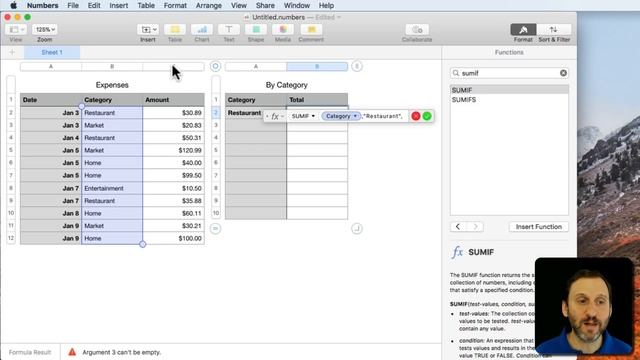
Task: Click the fx icon in formula editor
Action: (275, 116)
